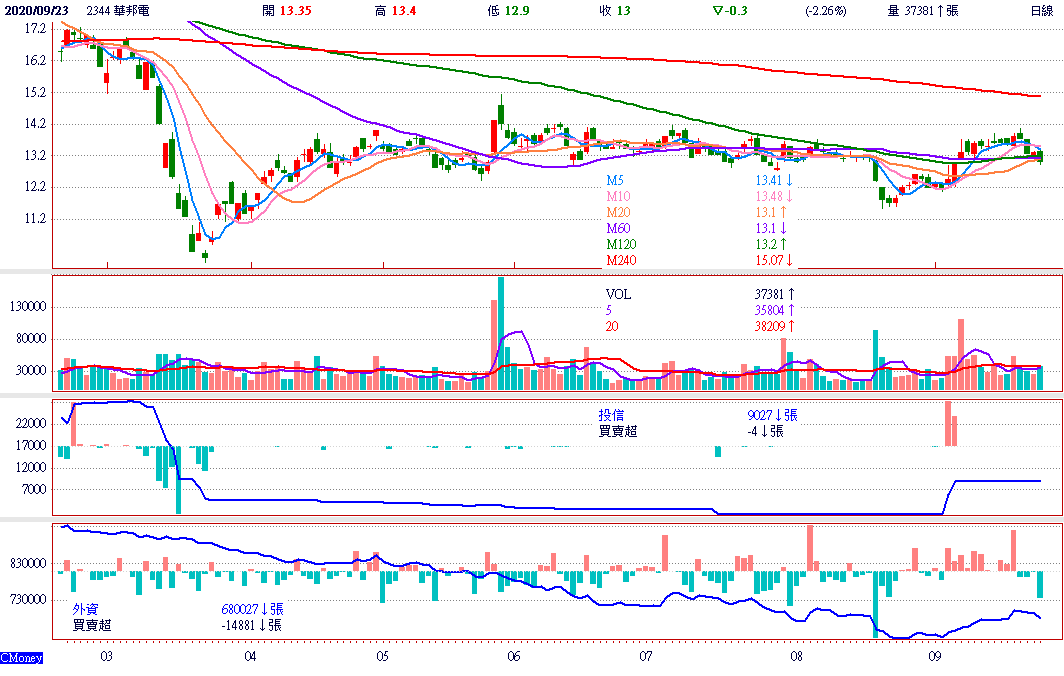Click the down triangle price change indicator
This screenshot has width=1064, height=676.
pos(718,10)
